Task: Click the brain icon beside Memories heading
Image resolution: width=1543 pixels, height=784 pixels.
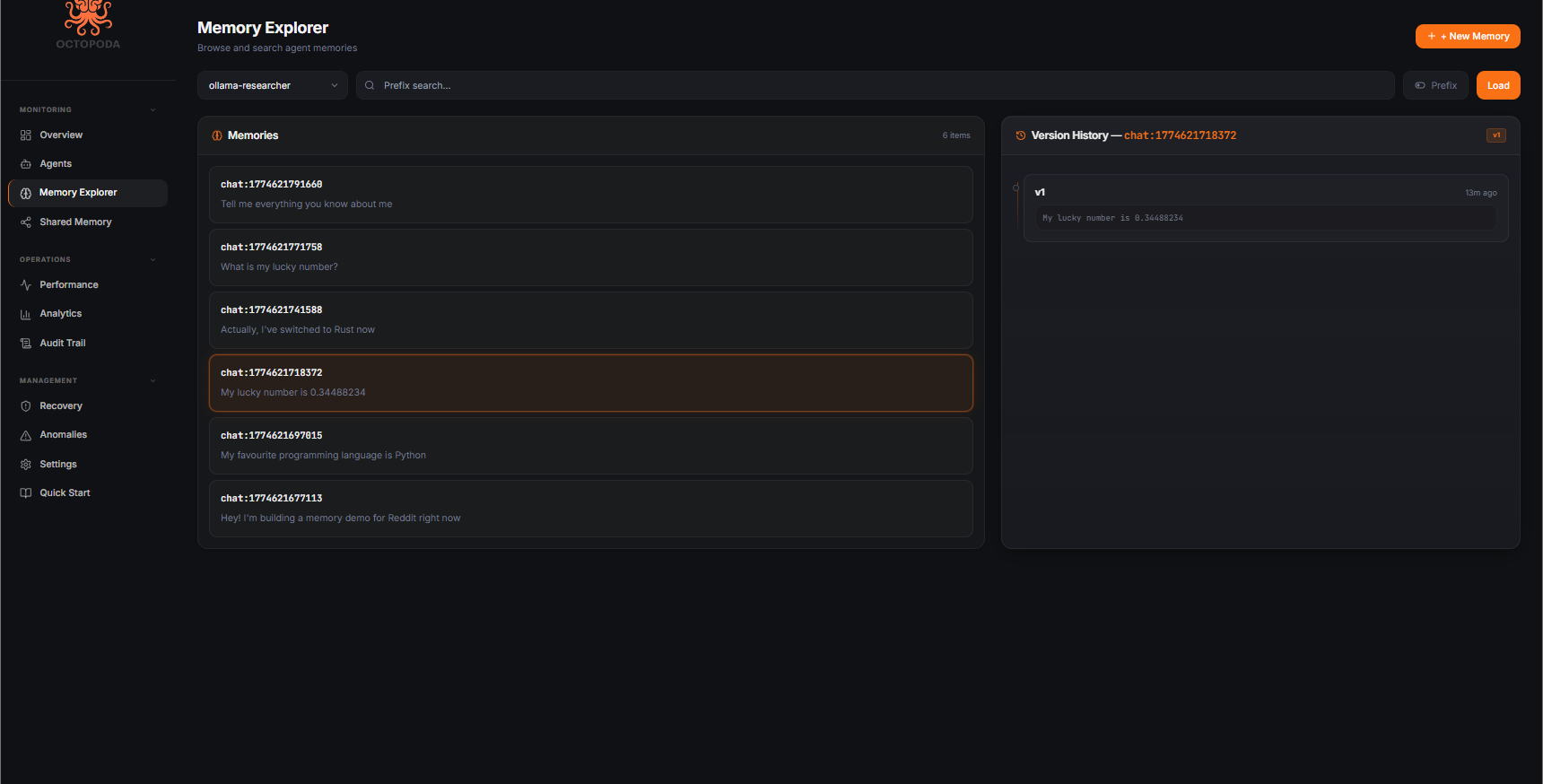Action: pos(217,135)
